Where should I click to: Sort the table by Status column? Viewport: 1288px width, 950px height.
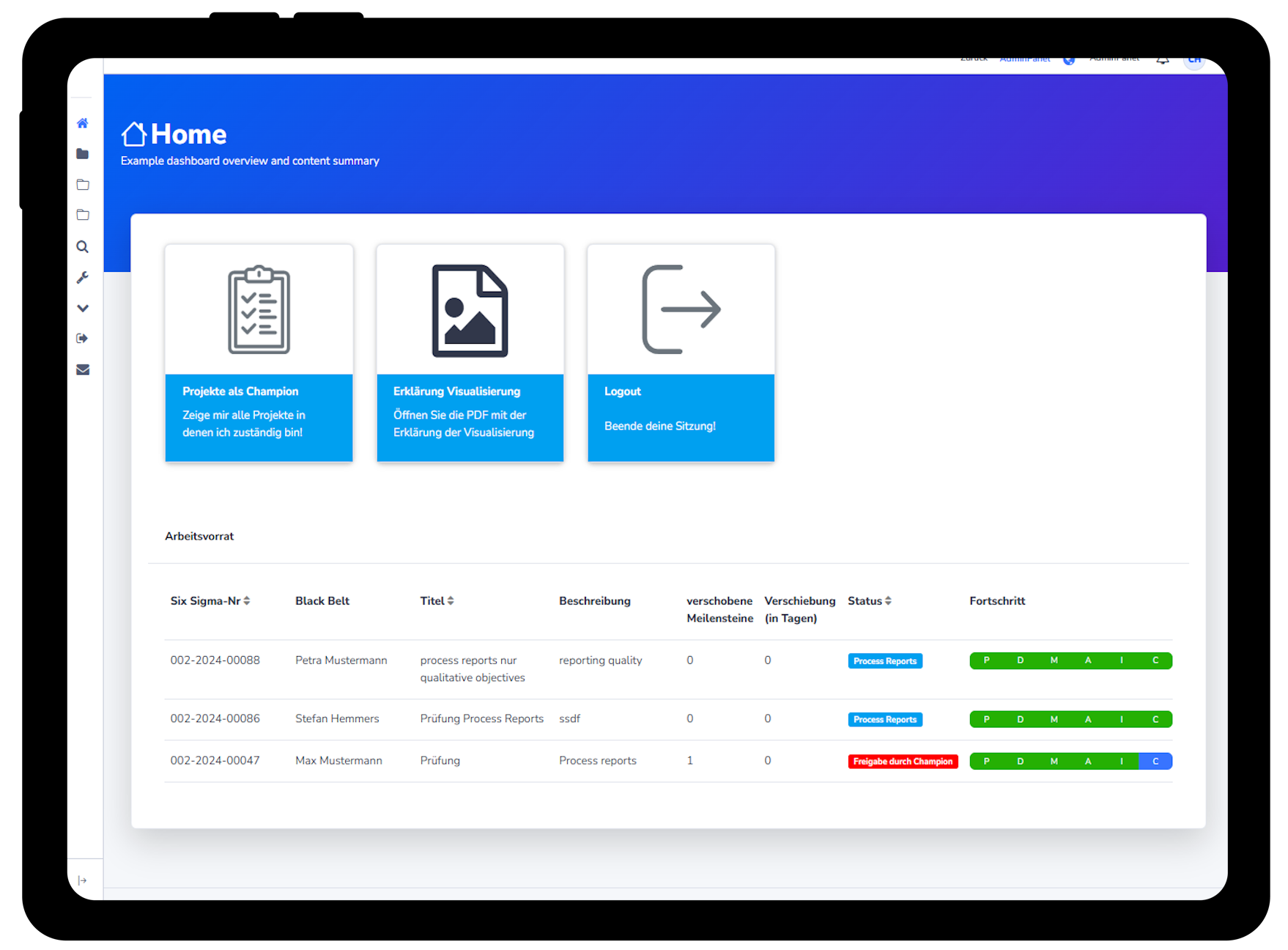(887, 600)
